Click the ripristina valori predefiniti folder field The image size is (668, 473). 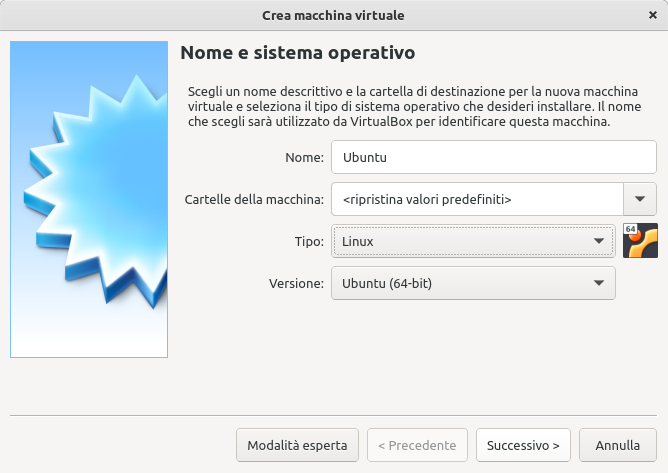click(477, 199)
